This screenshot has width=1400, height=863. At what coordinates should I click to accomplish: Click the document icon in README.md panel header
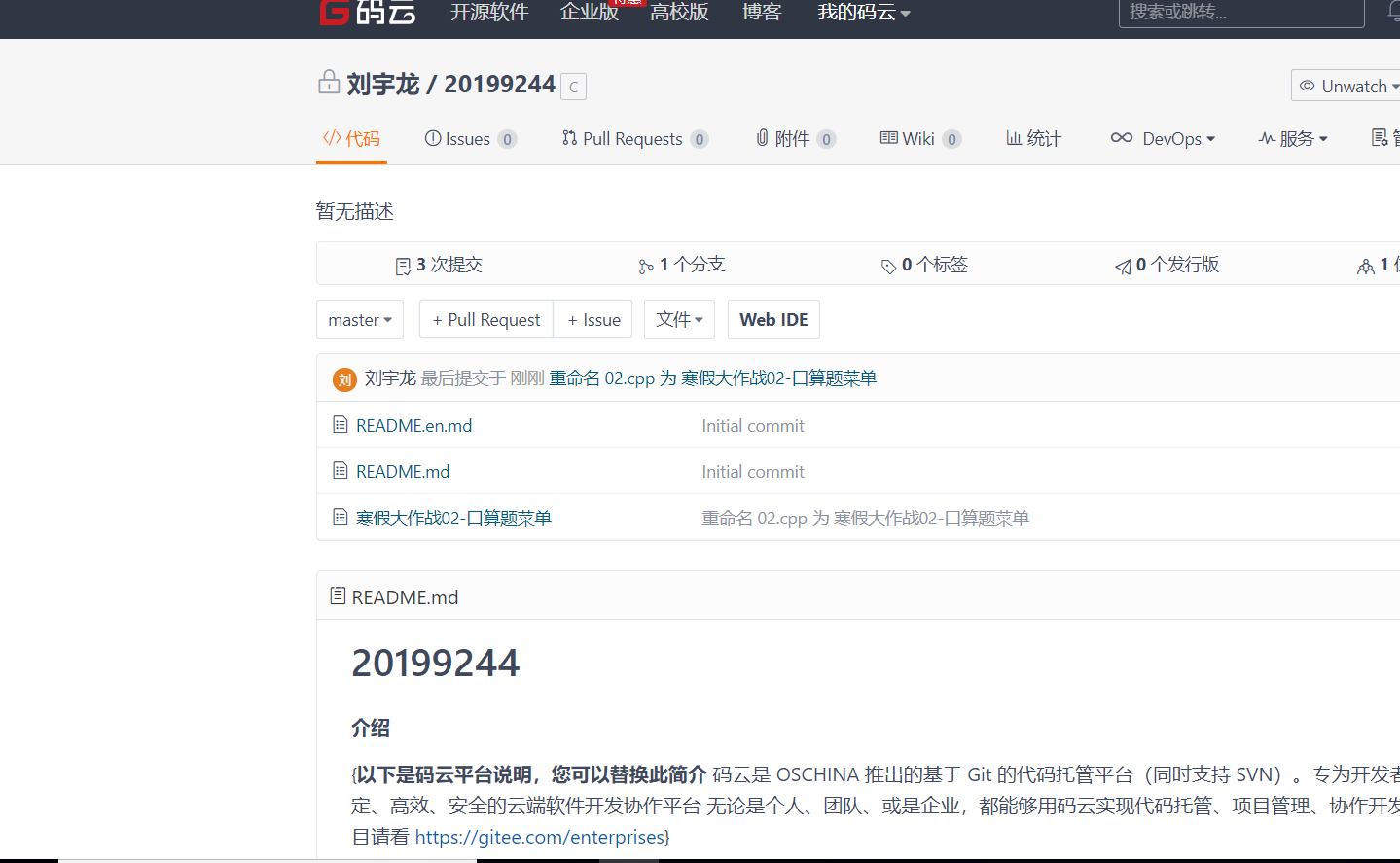tap(338, 596)
